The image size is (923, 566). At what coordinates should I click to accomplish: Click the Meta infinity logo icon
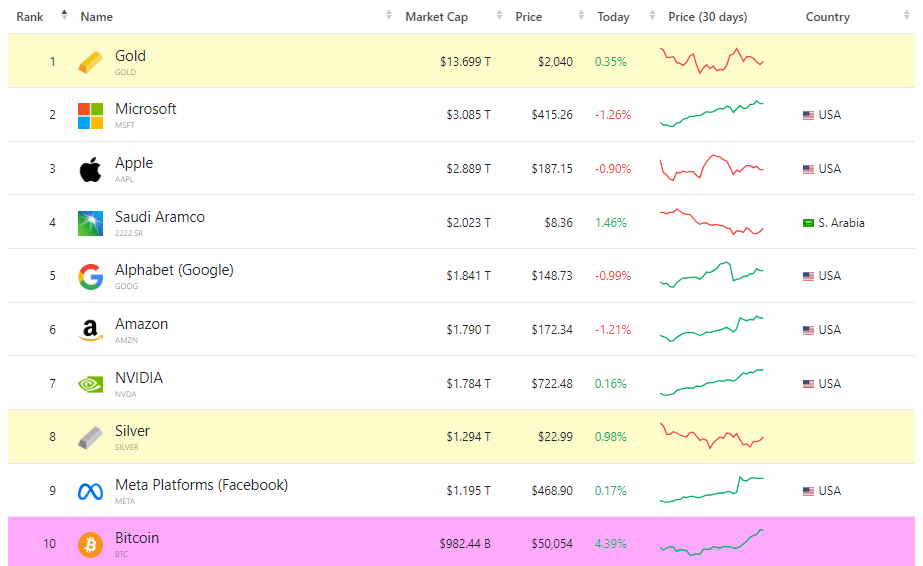[x=91, y=491]
